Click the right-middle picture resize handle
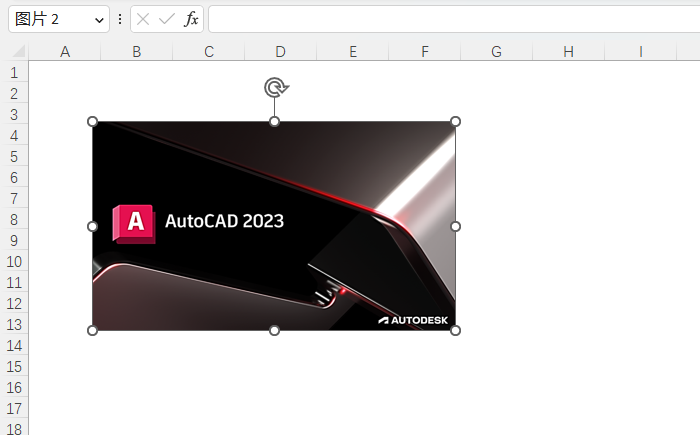 point(455,226)
